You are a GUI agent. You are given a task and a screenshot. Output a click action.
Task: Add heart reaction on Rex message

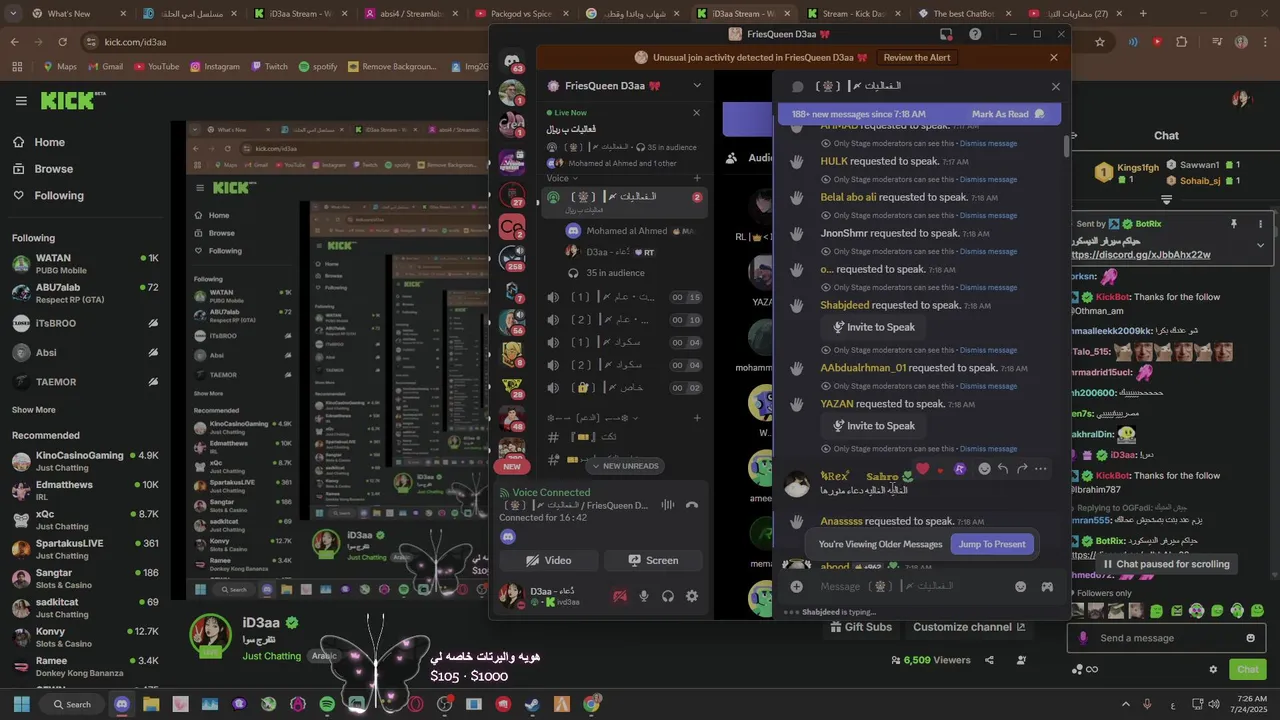click(x=922, y=468)
